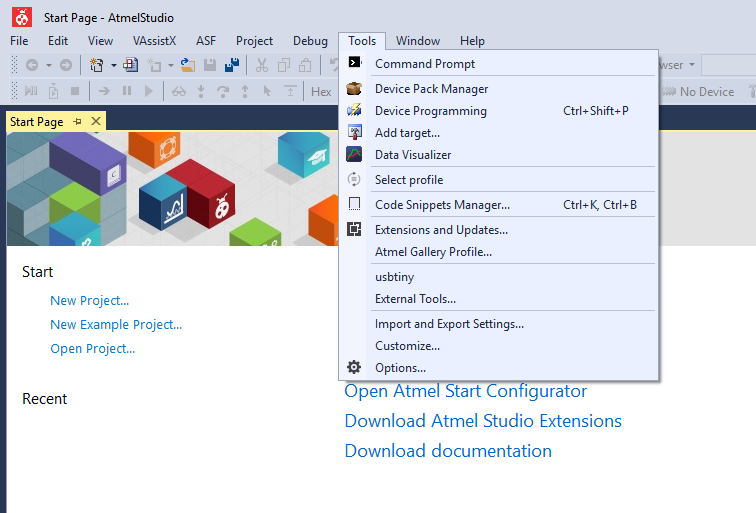The width and height of the screenshot is (756, 513).
Task: Open Navigate Backward history dropdown arrow
Action: pos(49,65)
